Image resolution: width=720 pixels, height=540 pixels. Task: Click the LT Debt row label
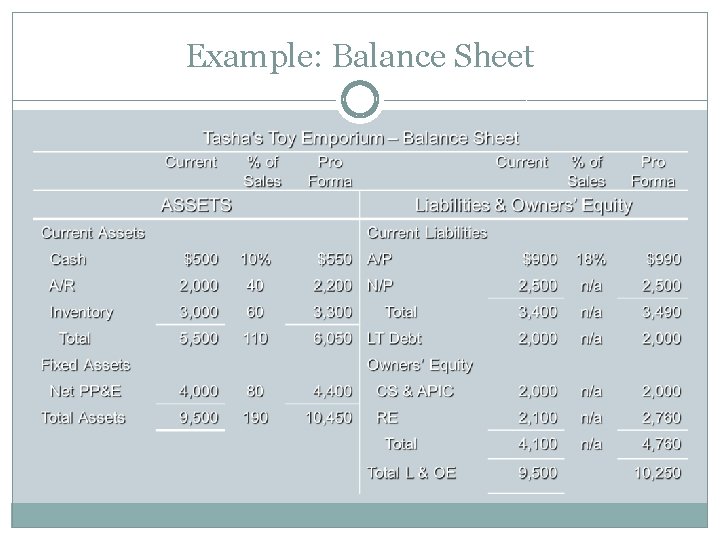coord(394,338)
